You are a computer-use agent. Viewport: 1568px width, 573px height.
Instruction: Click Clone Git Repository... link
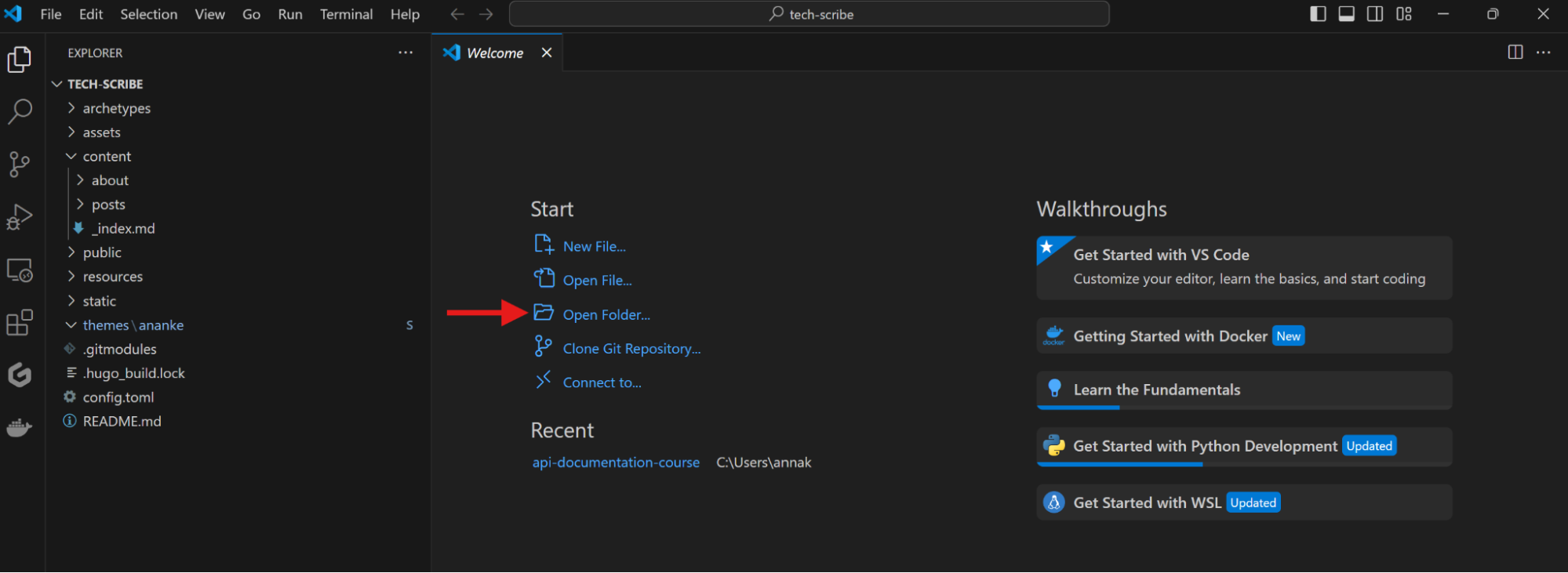tap(632, 348)
